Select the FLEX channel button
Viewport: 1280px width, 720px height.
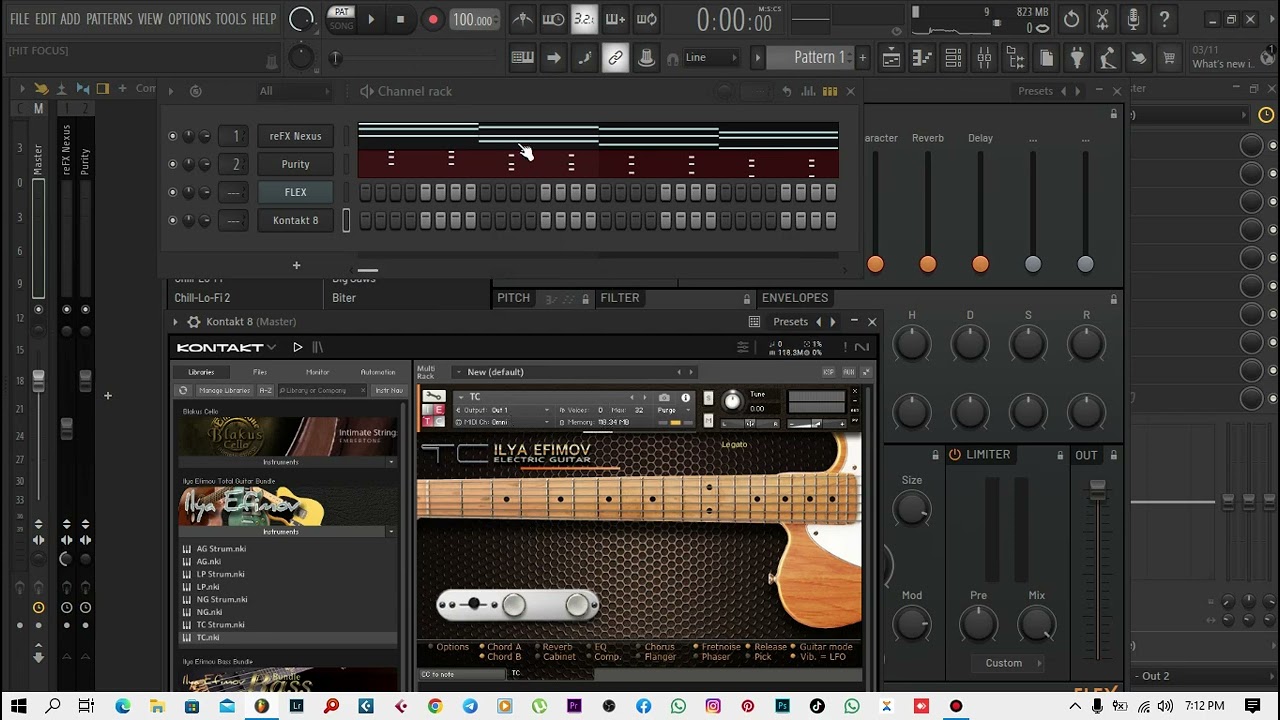[295, 192]
